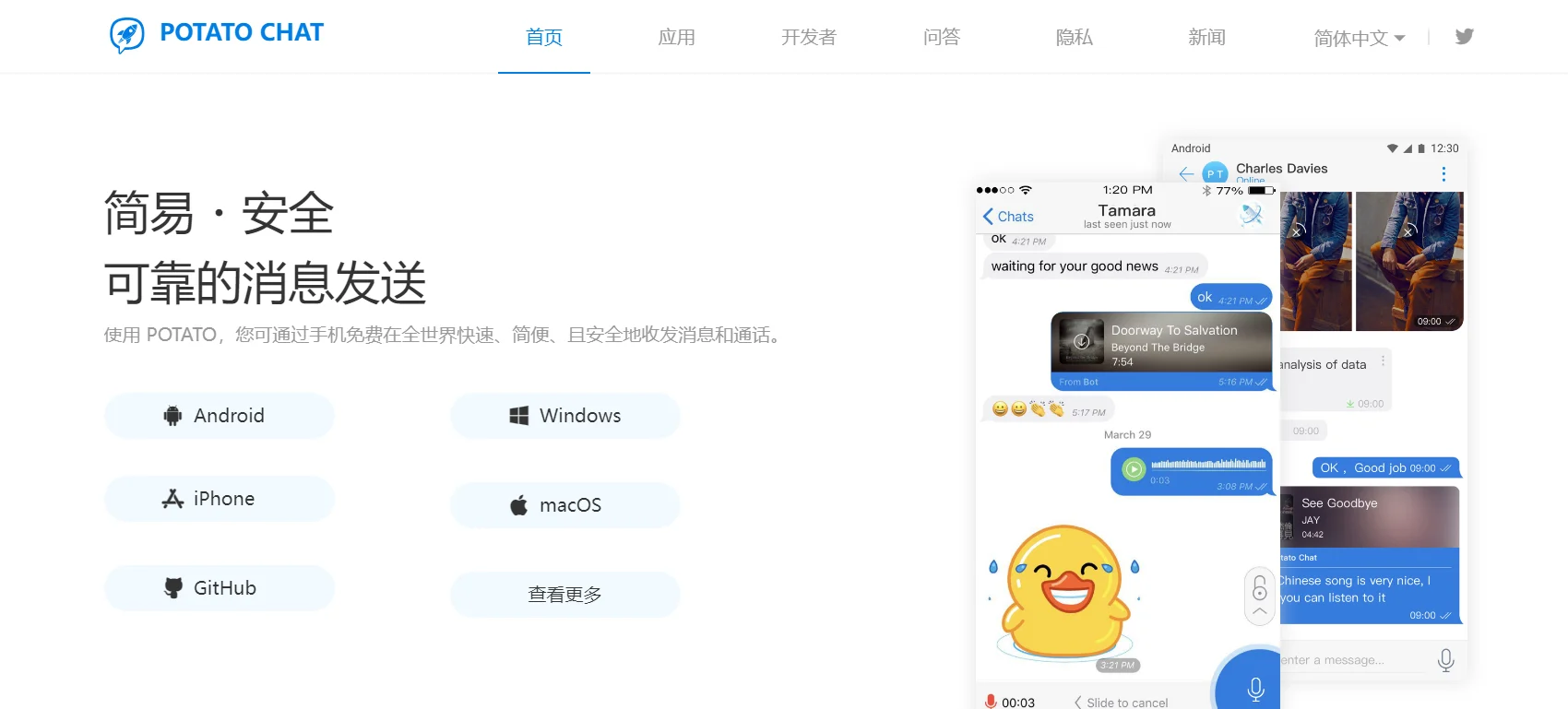
Task: Click the blue 'ok' reply bubble
Action: [1231, 297]
